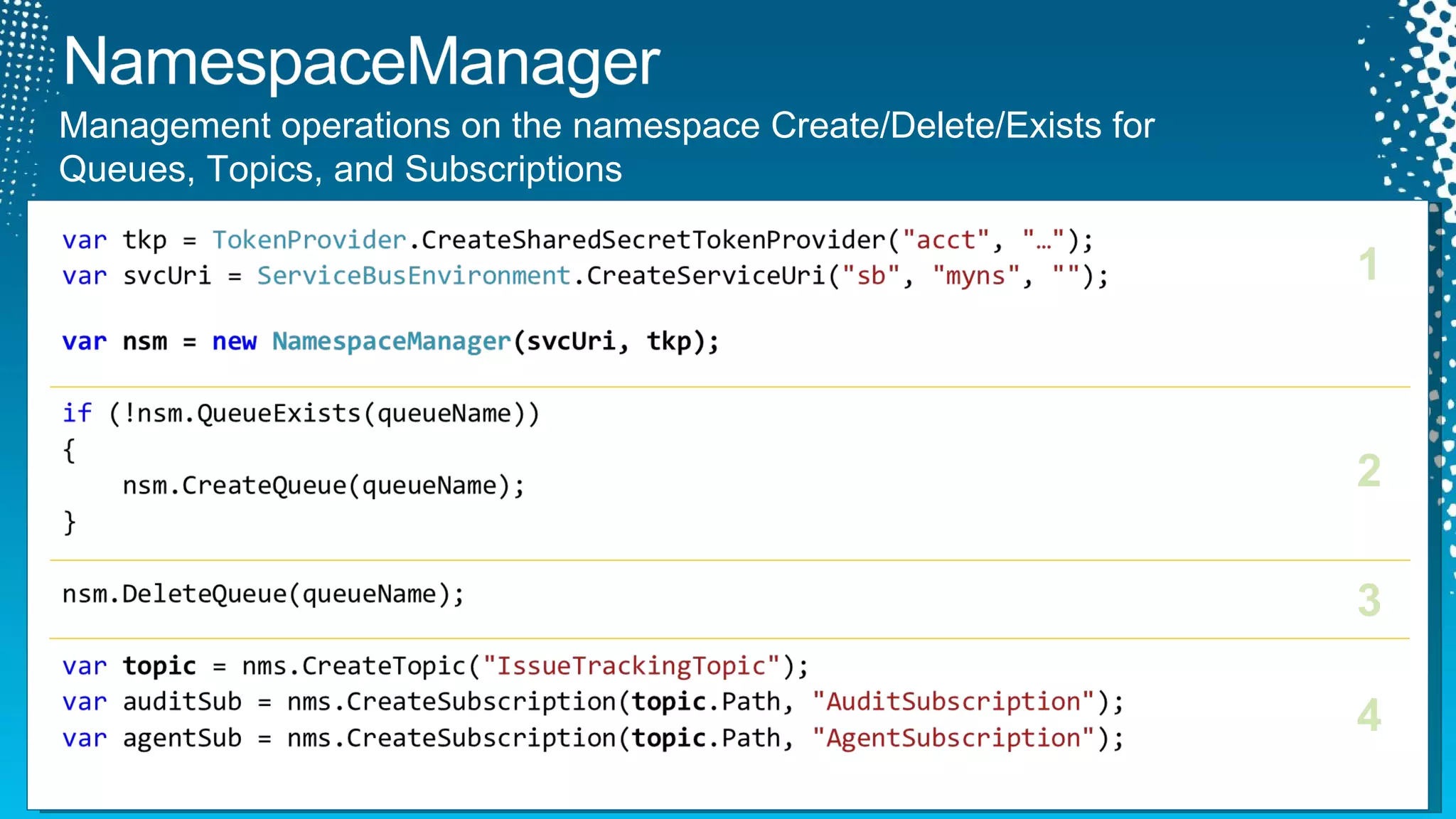The height and width of the screenshot is (819, 1456).
Task: Click the auditSub variable name
Action: click(x=182, y=702)
